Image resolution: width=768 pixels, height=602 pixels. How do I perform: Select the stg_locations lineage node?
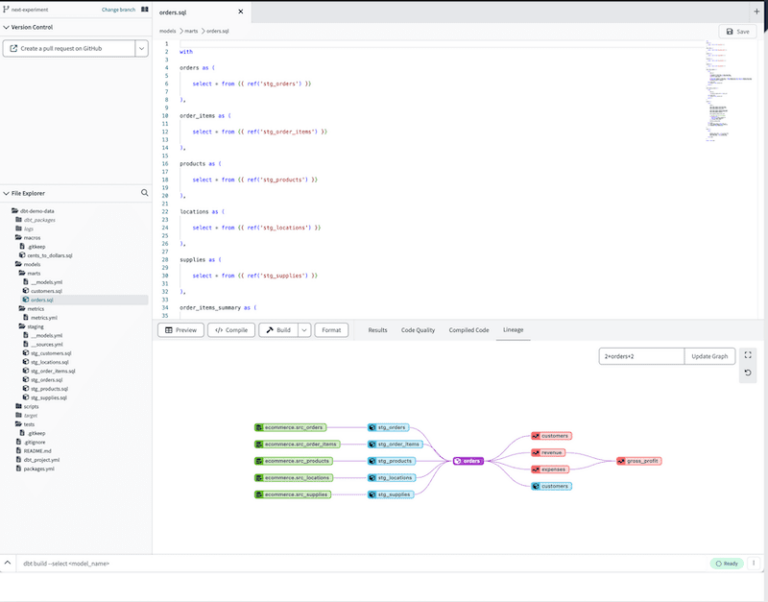[392, 478]
